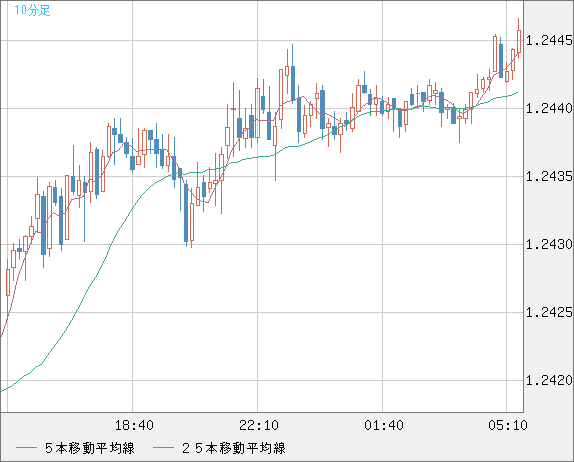
Task: Click the green 25-period average legend line
Action: point(163,448)
